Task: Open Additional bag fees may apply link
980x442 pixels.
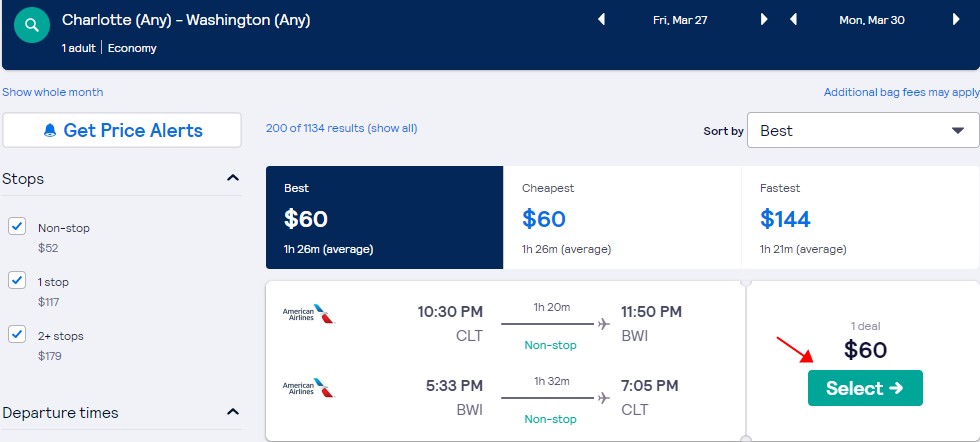Action: point(901,92)
